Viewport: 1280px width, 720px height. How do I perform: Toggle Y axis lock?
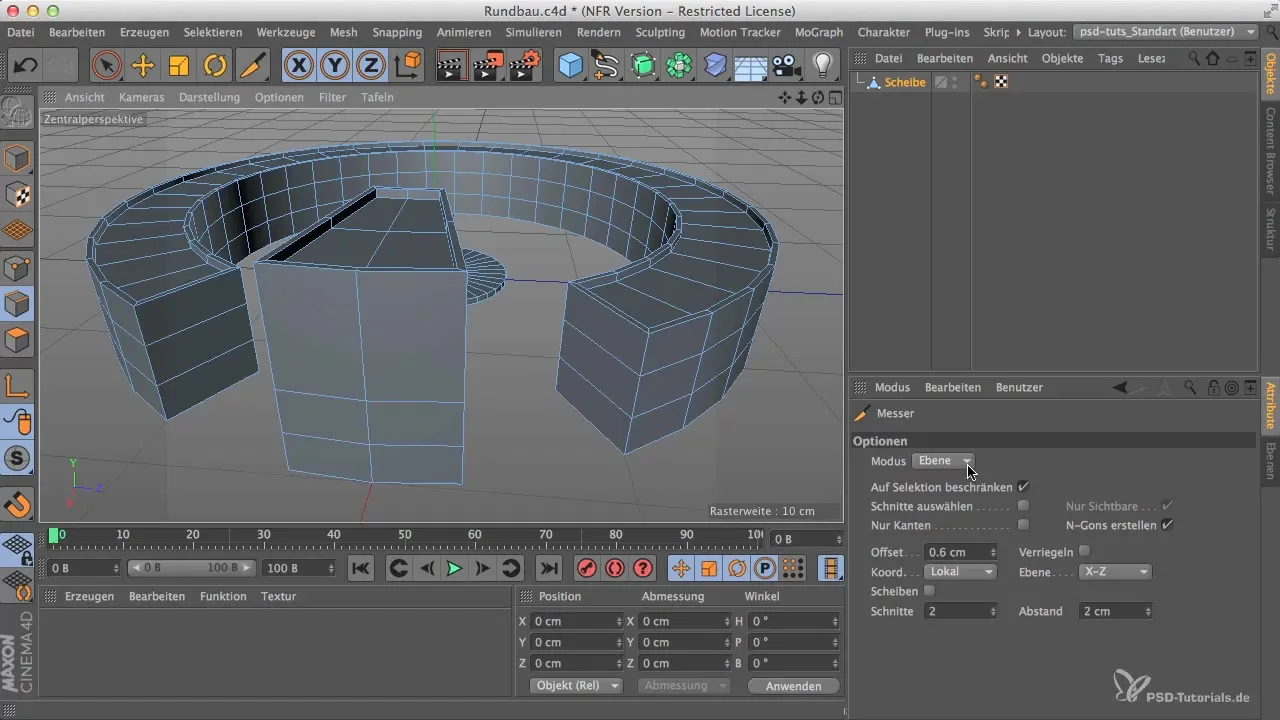tap(335, 66)
